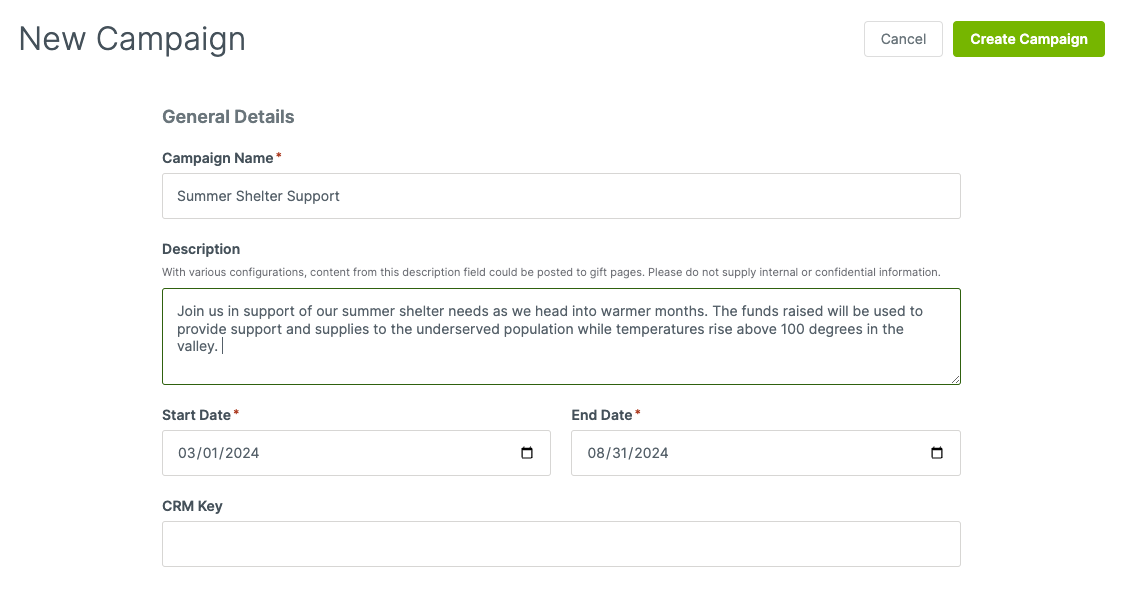The height and width of the screenshot is (600, 1135).
Task: Click the Create Campaign button
Action: pos(1029,39)
